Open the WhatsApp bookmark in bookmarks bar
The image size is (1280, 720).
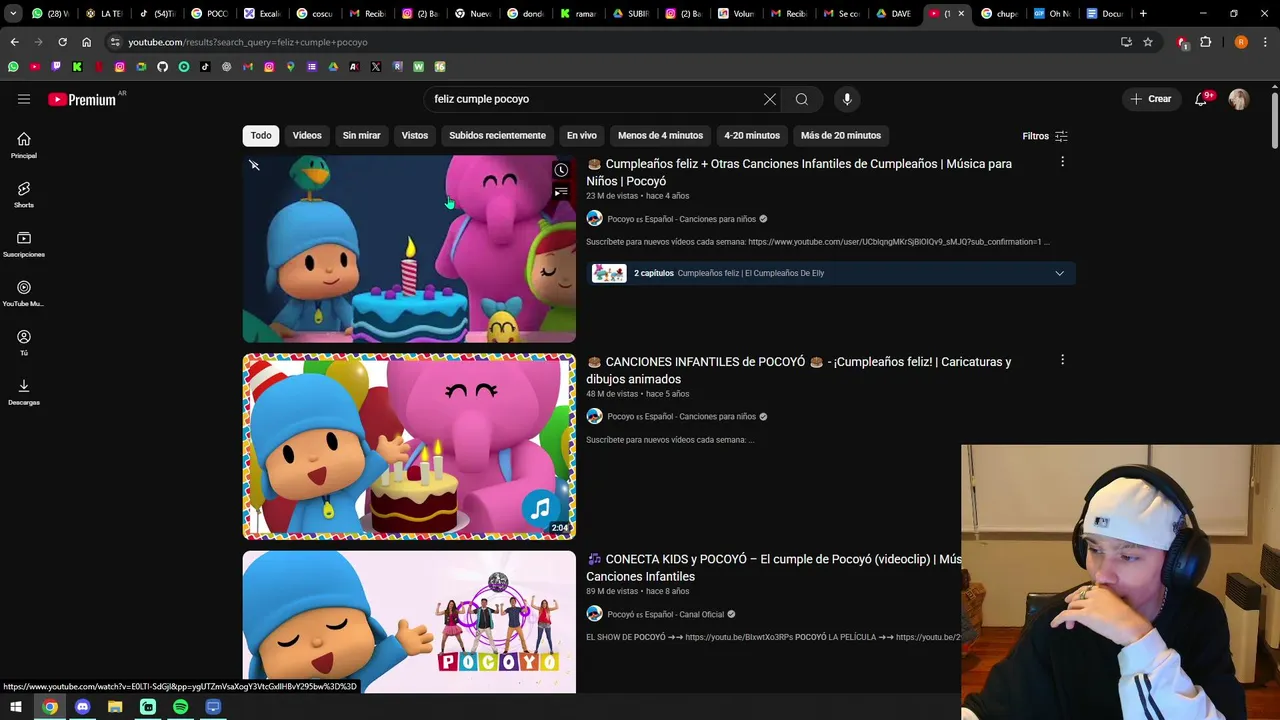13,67
